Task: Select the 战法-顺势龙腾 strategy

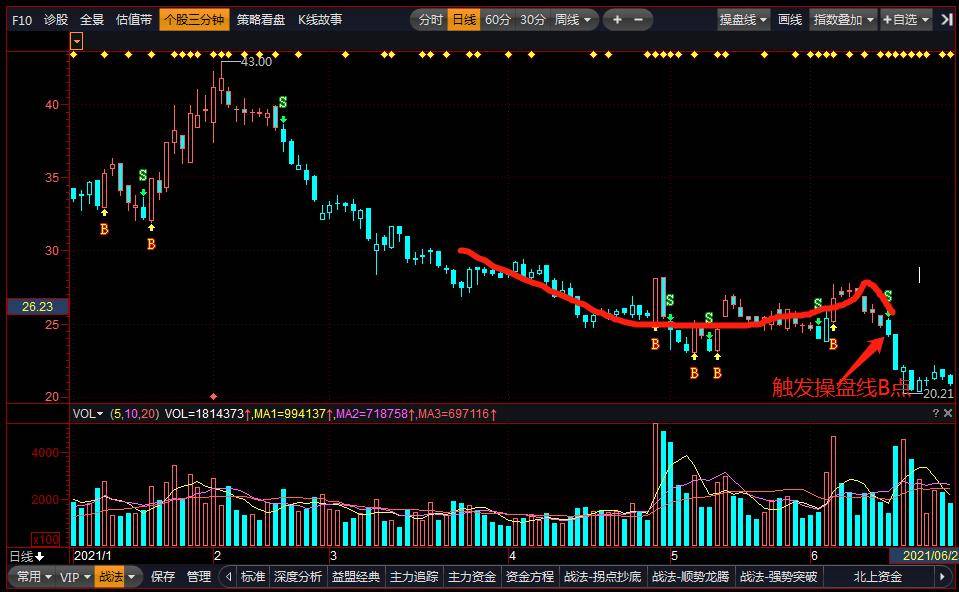Action: [x=691, y=576]
